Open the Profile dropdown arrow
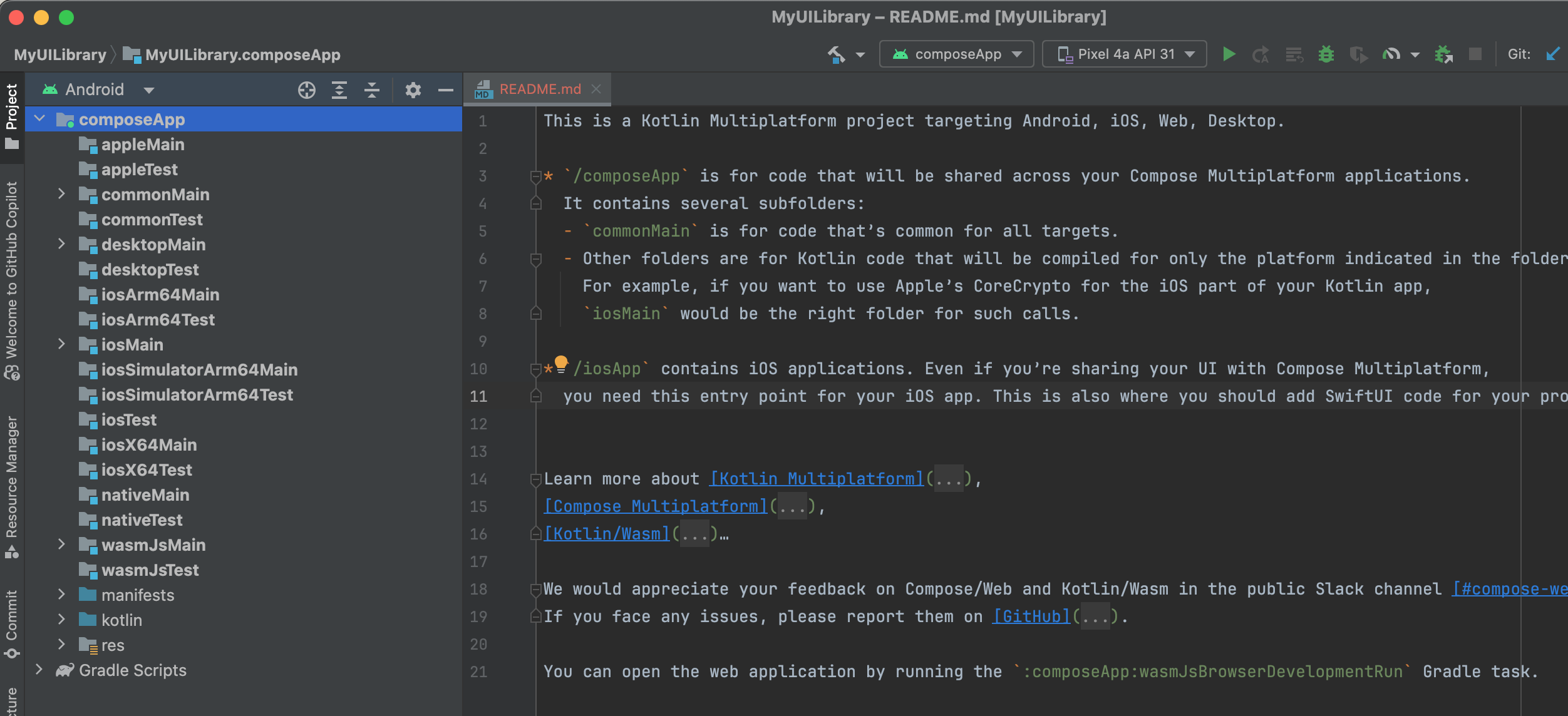This screenshot has width=1568, height=716. (1415, 55)
